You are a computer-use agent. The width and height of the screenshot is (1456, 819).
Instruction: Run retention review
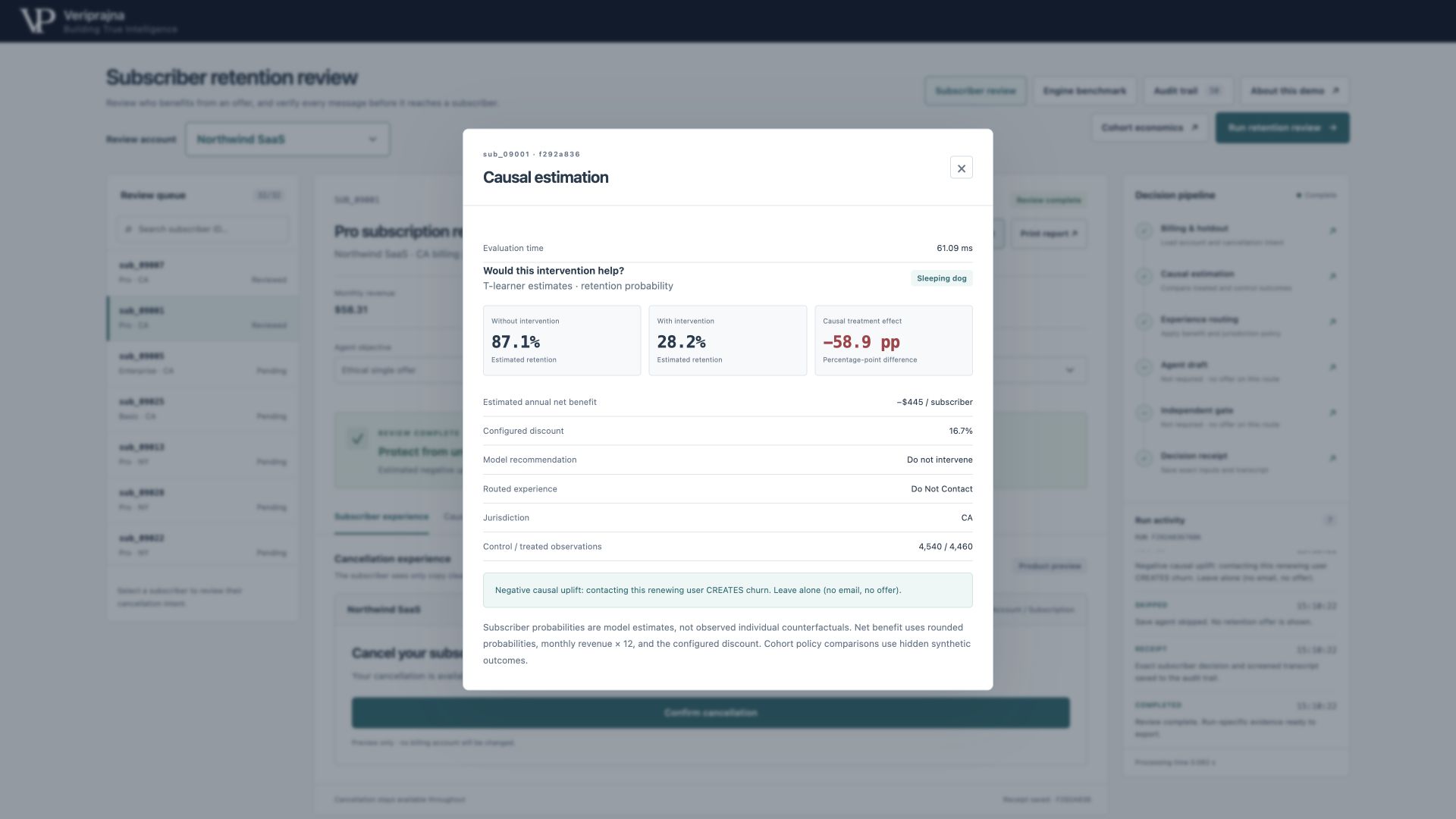[x=1282, y=127]
